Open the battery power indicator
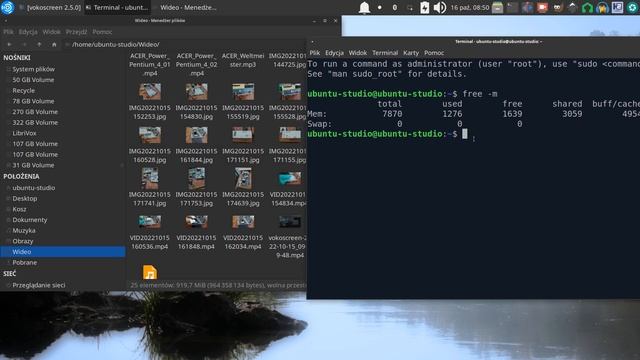The image size is (640, 360). pos(424,7)
